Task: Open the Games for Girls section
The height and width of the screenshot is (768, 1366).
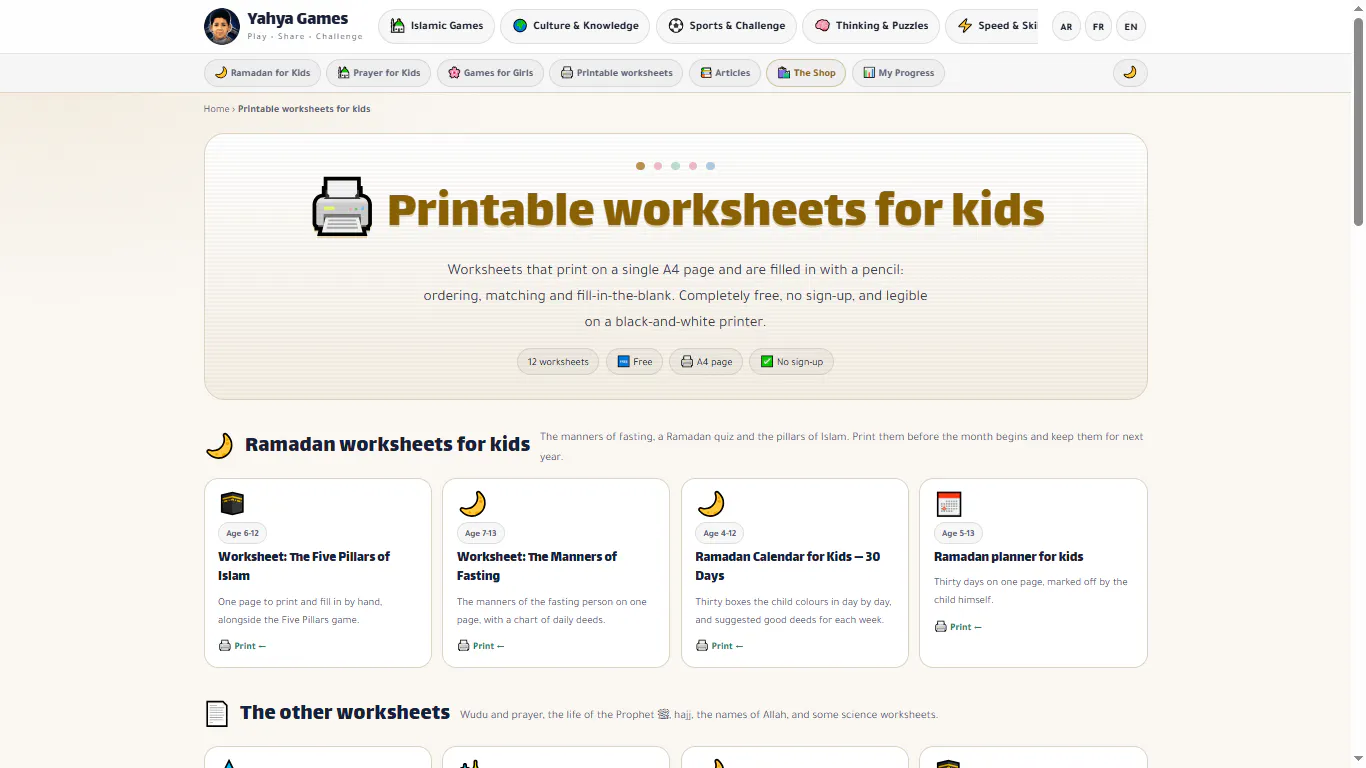Action: (x=491, y=73)
